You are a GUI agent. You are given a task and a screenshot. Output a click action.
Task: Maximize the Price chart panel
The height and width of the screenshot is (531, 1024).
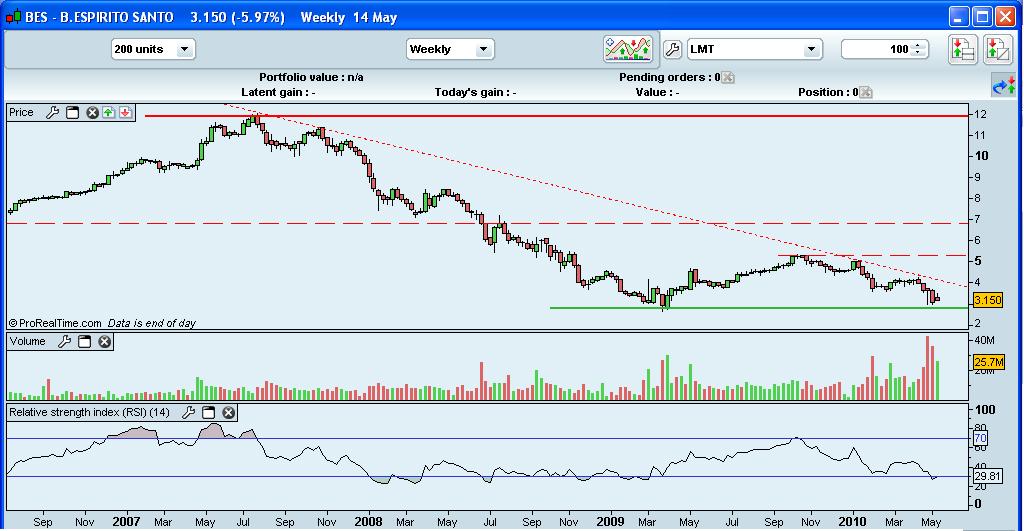click(72, 112)
